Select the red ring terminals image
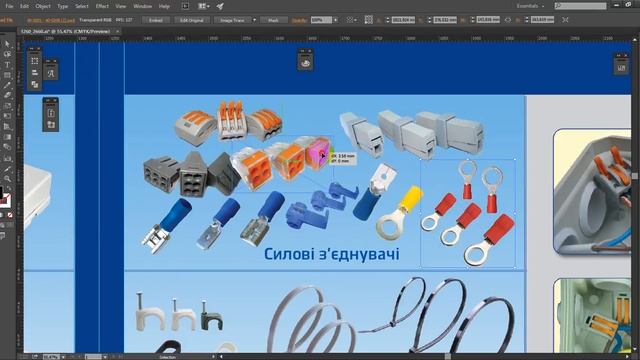This screenshot has width=640, height=360. coord(468,213)
